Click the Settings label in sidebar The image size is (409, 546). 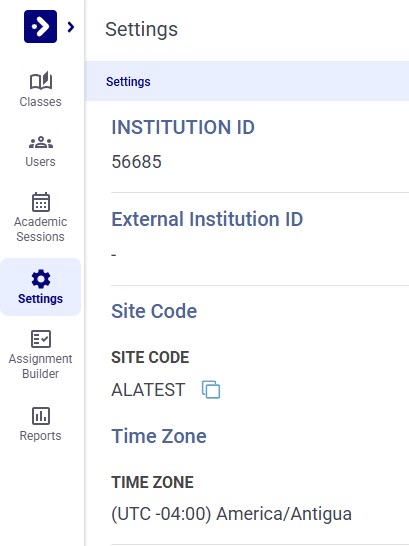[40, 299]
